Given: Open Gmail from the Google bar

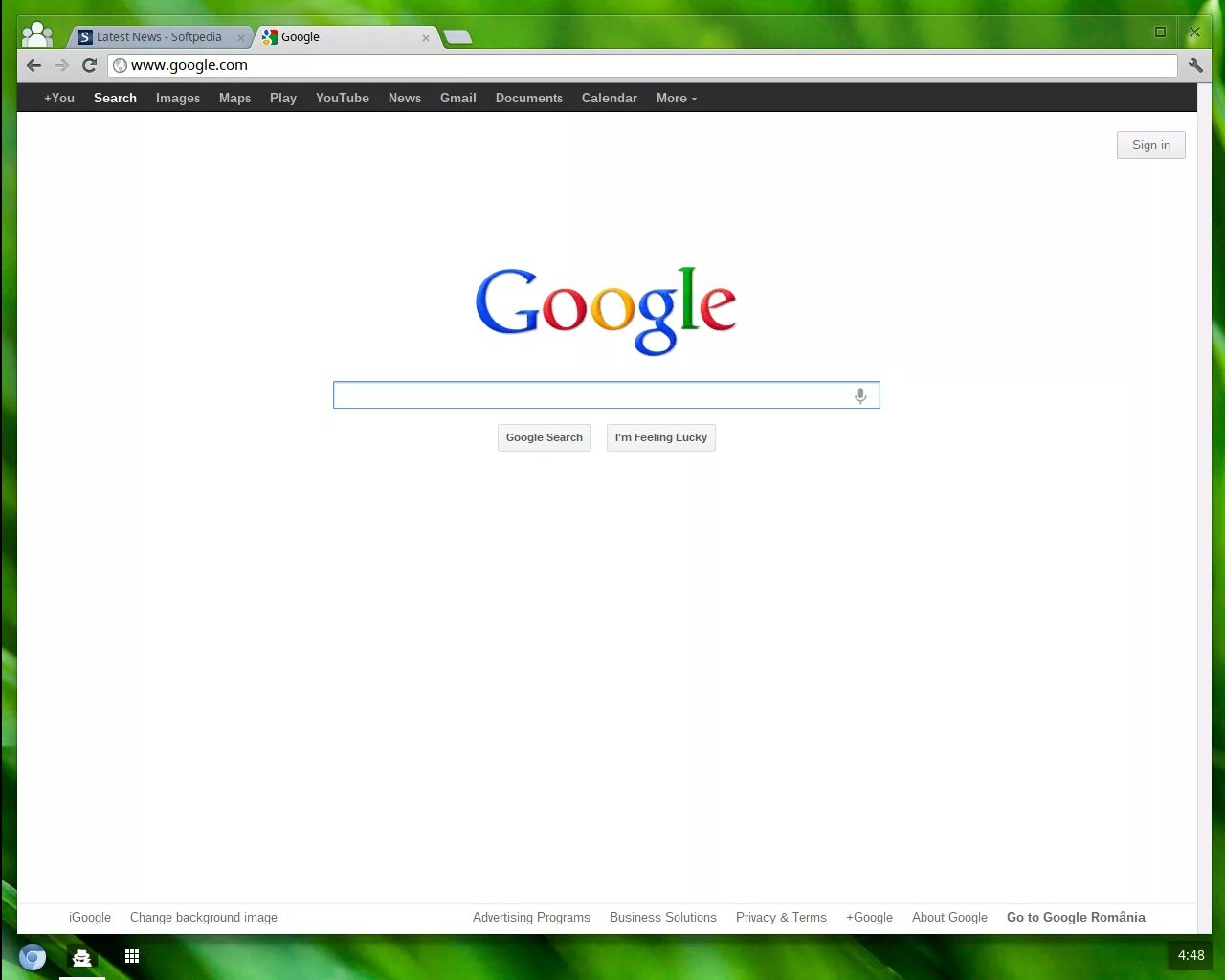Looking at the screenshot, I should click(458, 98).
